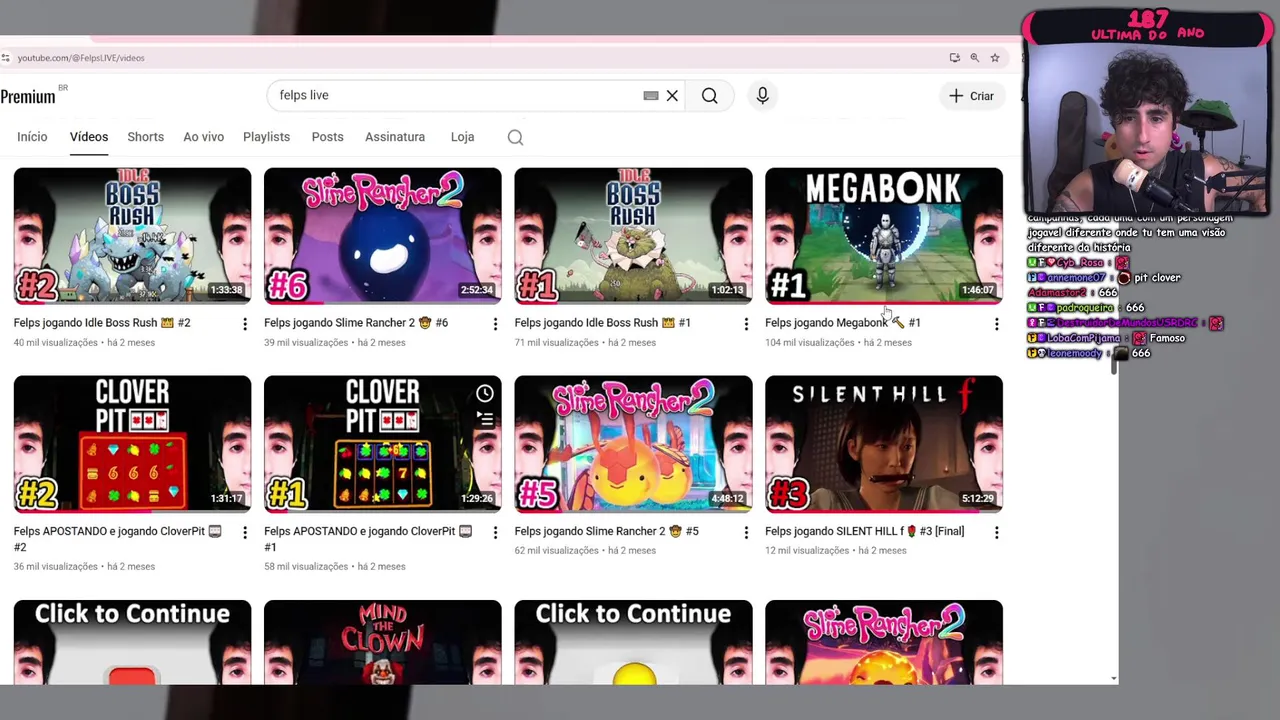Open the Ao vivo tab

pos(203,137)
